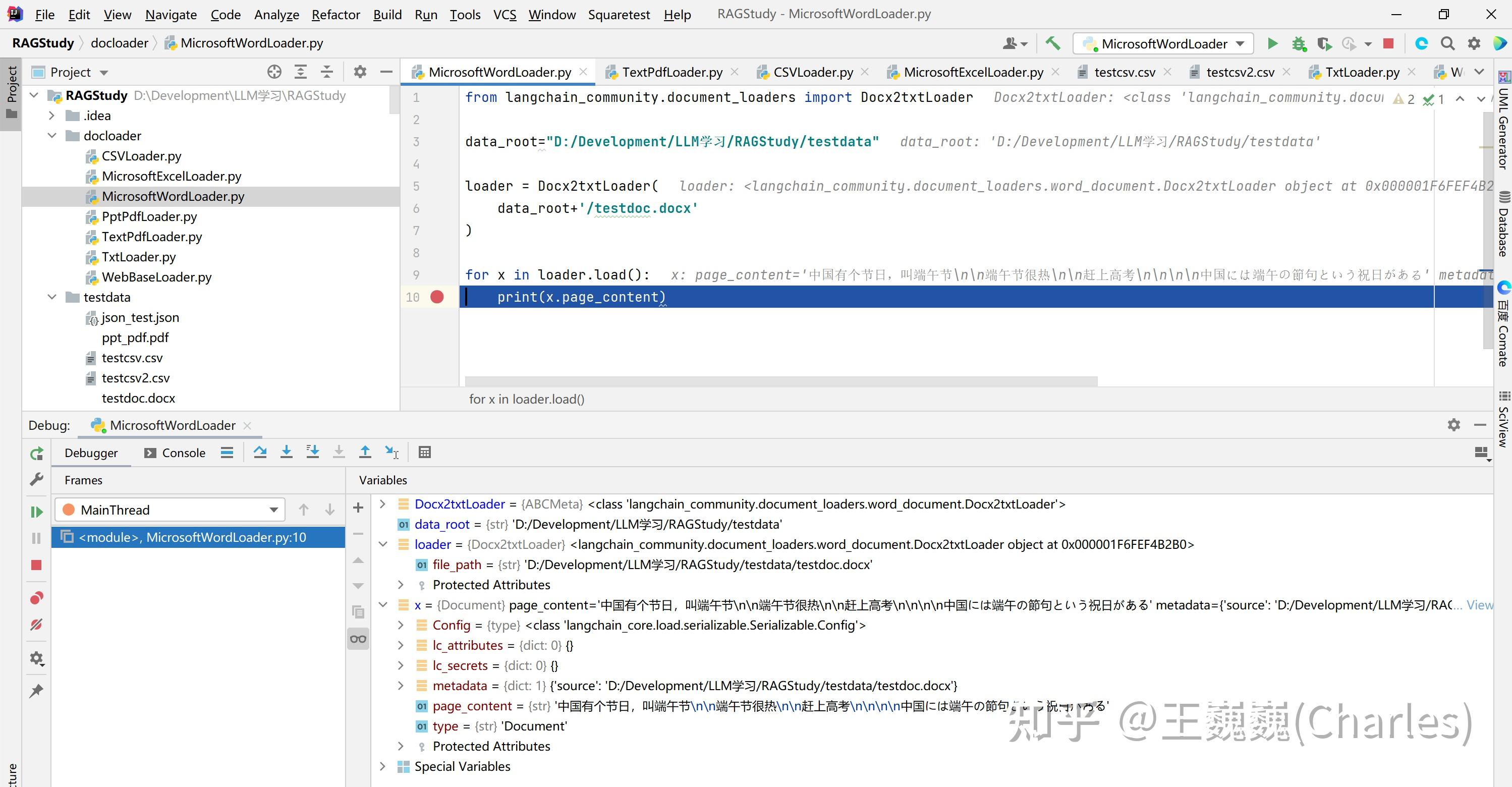Click the Step Out arrow icon

pos(365,452)
